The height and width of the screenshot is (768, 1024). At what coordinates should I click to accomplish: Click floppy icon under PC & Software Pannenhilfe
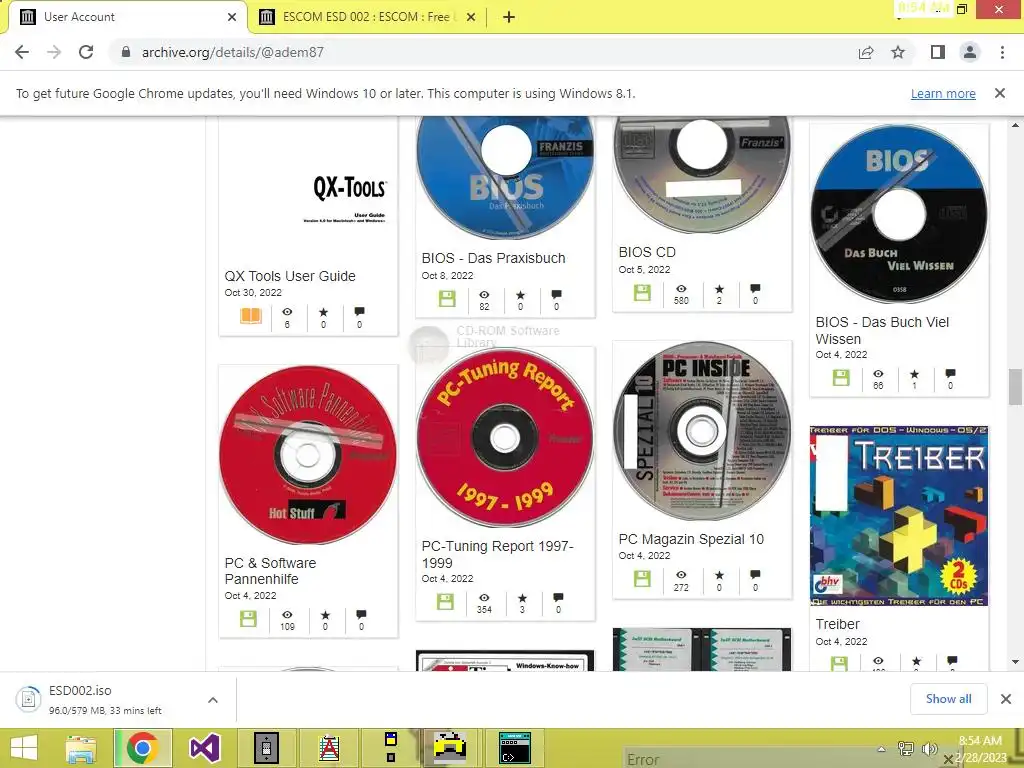pyautogui.click(x=248, y=618)
